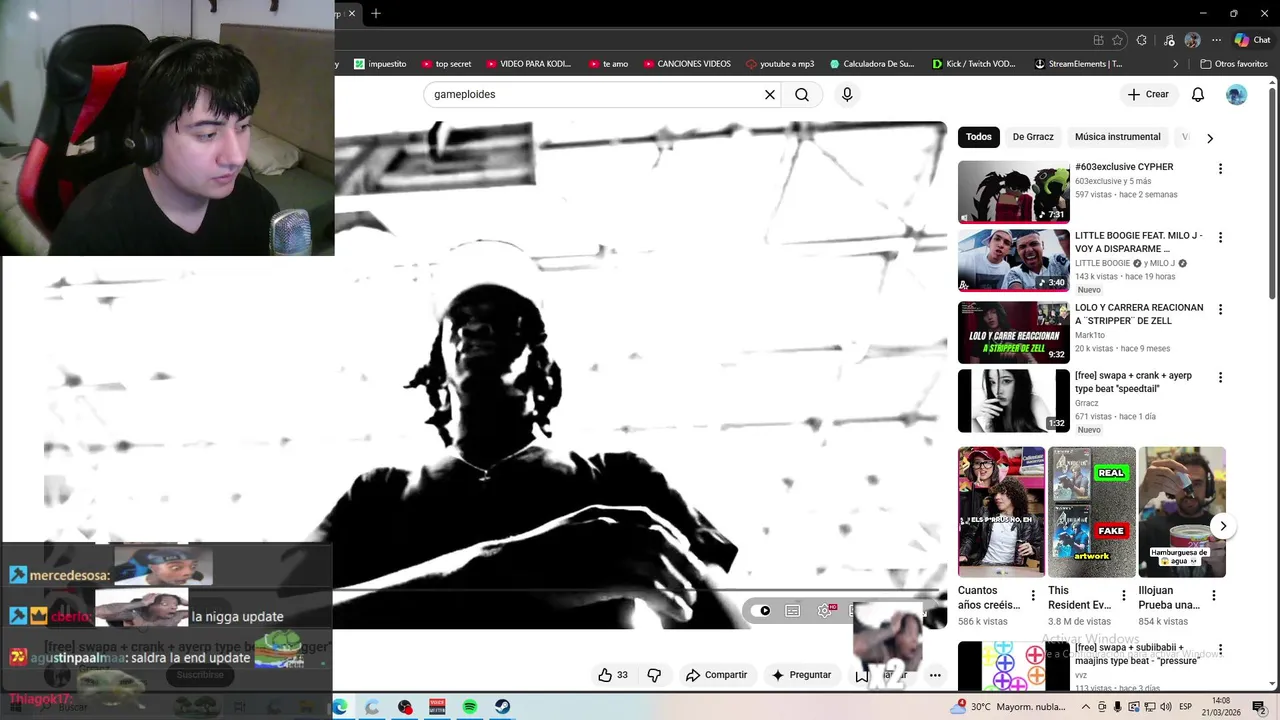Open options for Cuantos años short
Viewport: 1280px width, 720px height.
pos(1033,596)
